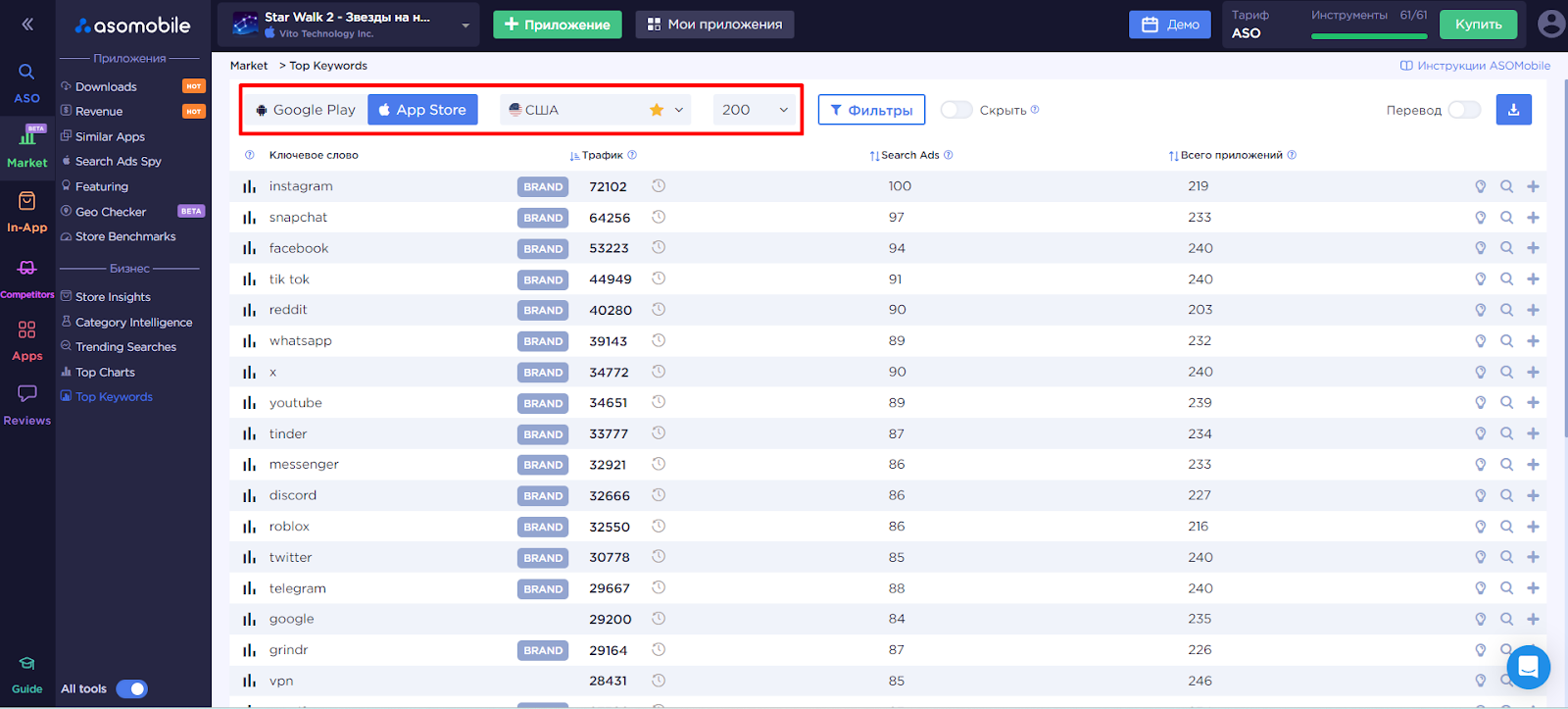The width and height of the screenshot is (1568, 709).
Task: Open the In-App section
Action: (x=26, y=212)
